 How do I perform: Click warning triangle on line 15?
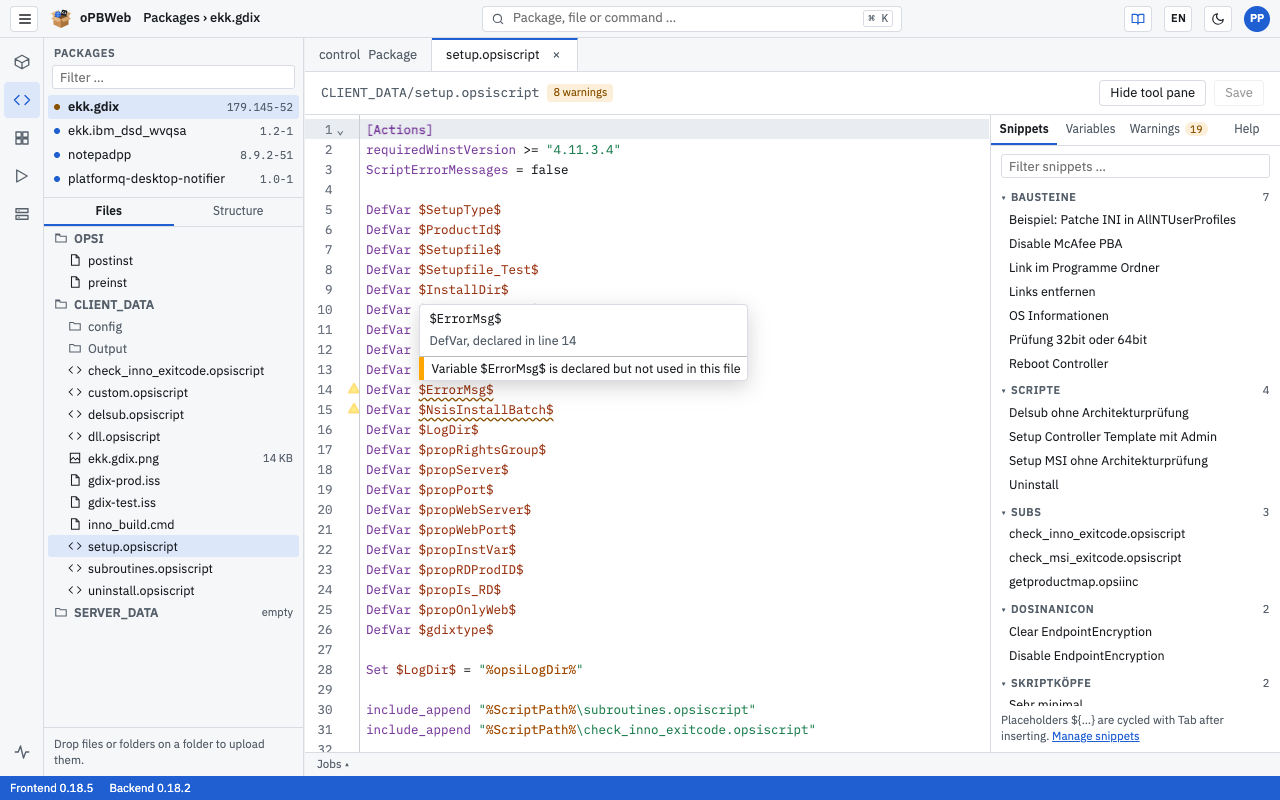click(x=353, y=409)
